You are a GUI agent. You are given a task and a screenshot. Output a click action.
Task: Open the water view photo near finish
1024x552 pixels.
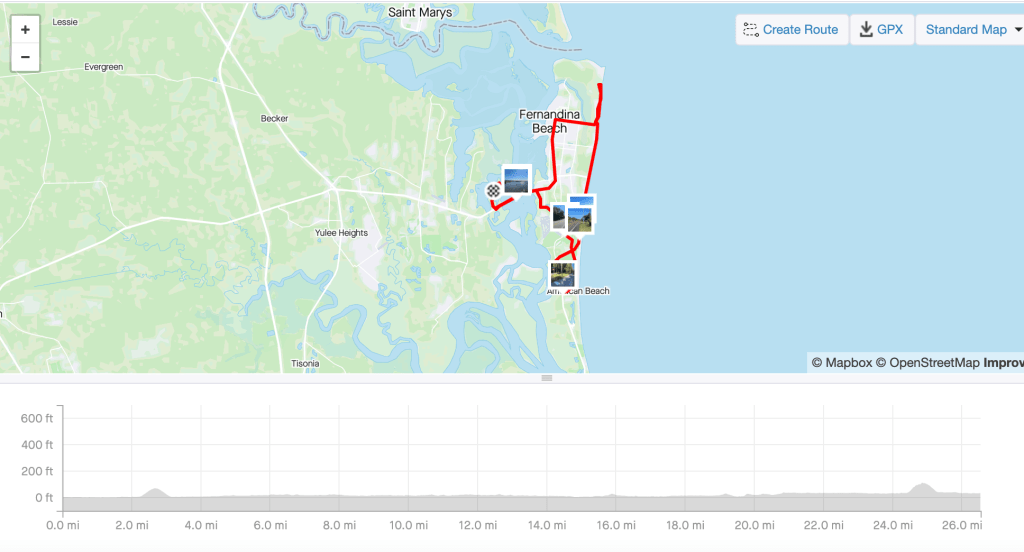(516, 180)
